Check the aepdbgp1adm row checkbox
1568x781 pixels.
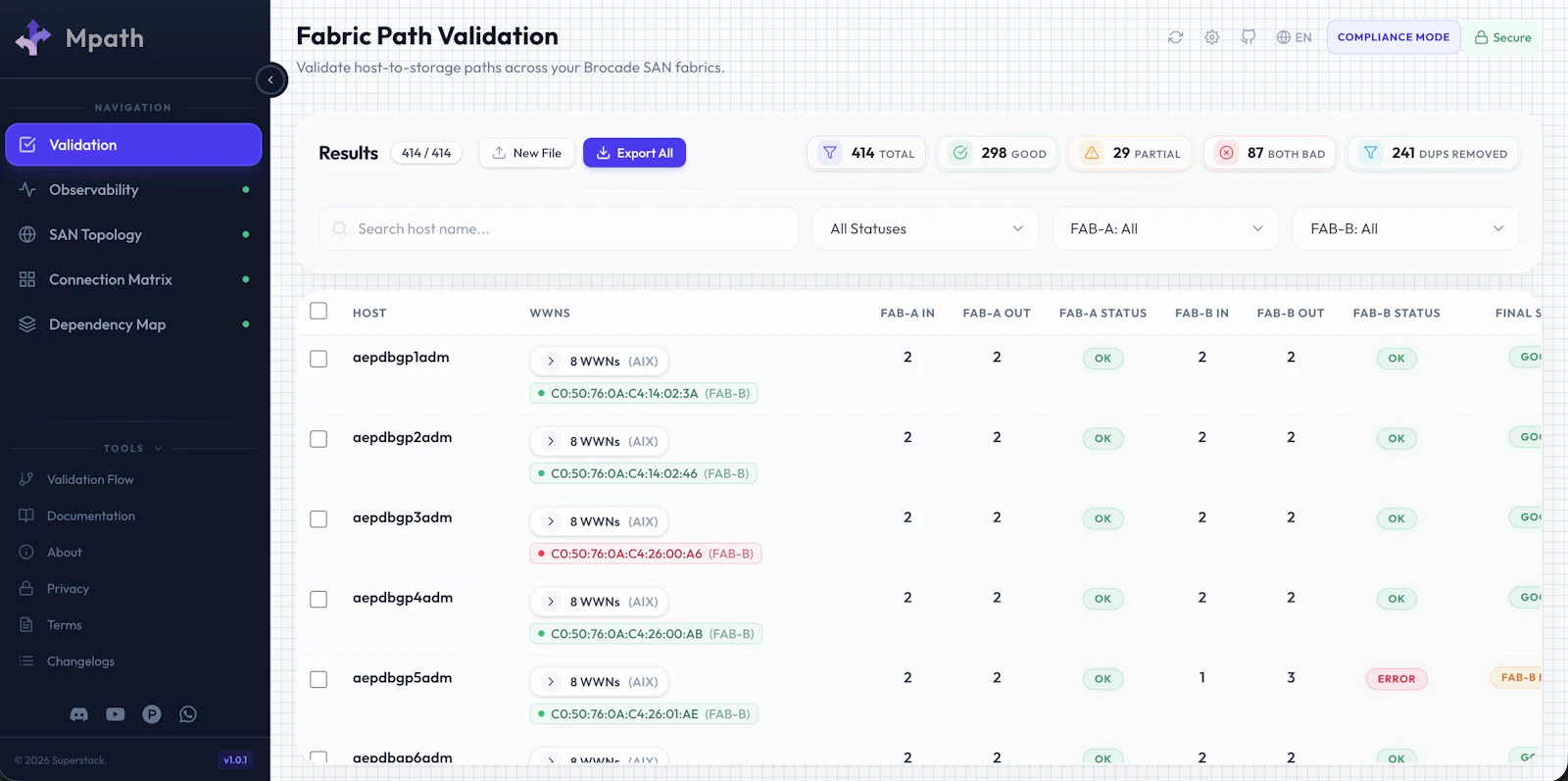coord(318,359)
